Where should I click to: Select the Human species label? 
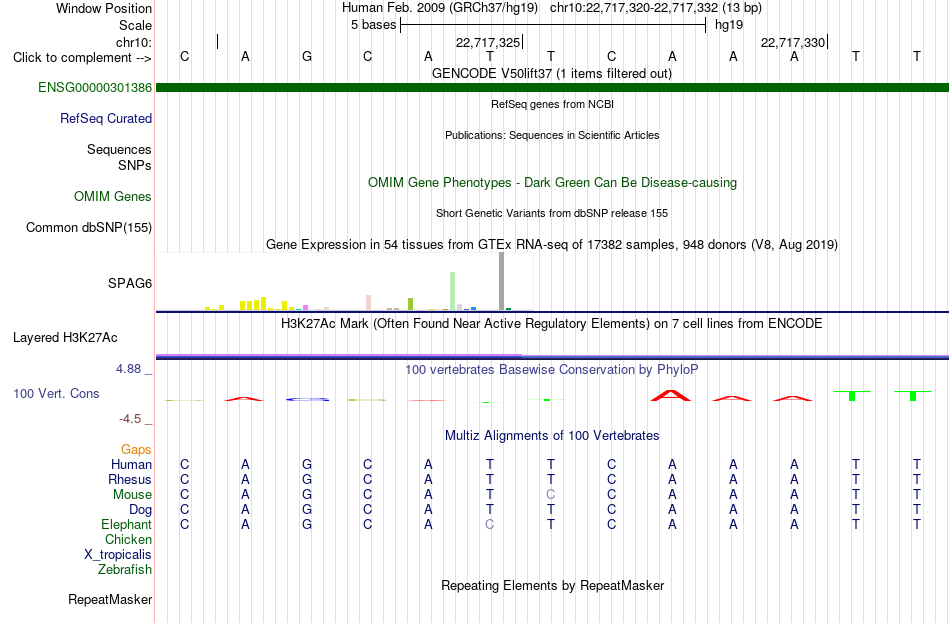[131, 464]
